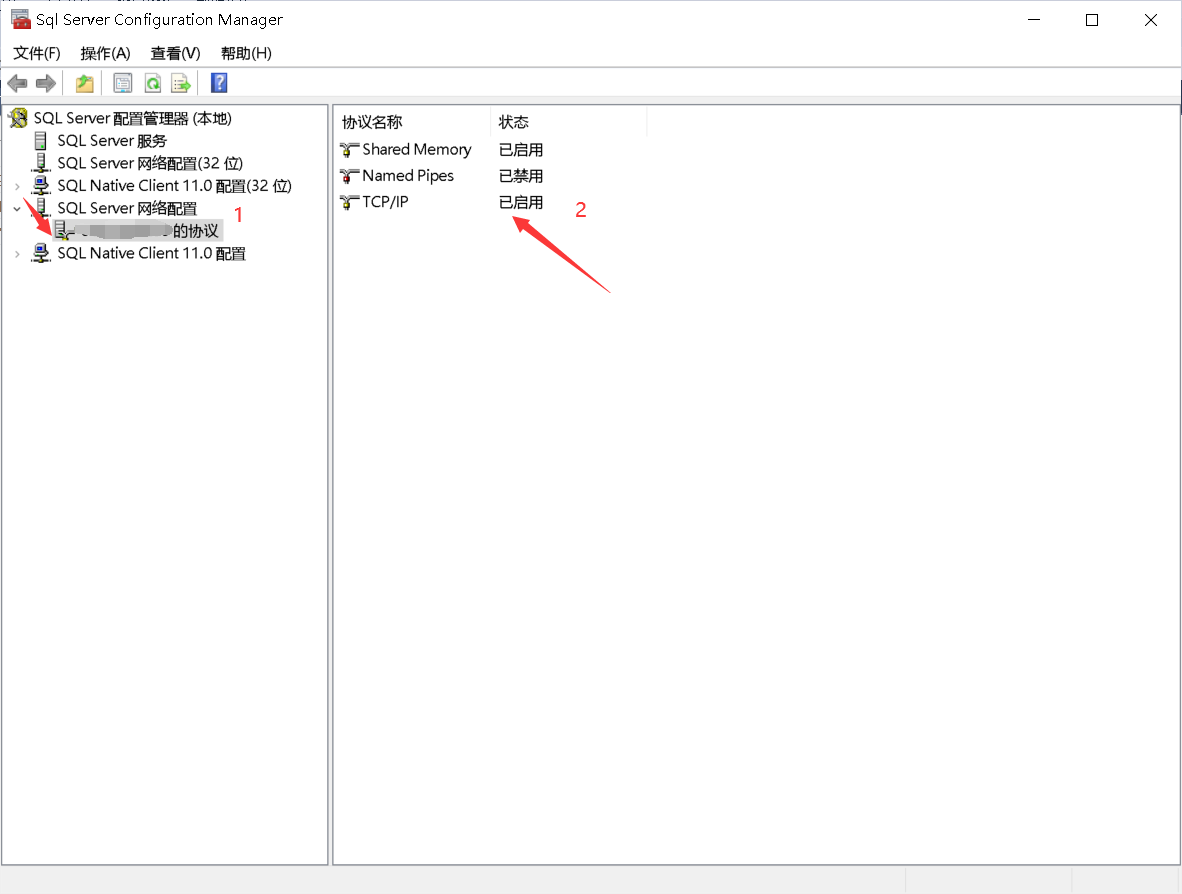Click the TCP/IP protocol icon
This screenshot has height=894, width=1182.
(349, 202)
